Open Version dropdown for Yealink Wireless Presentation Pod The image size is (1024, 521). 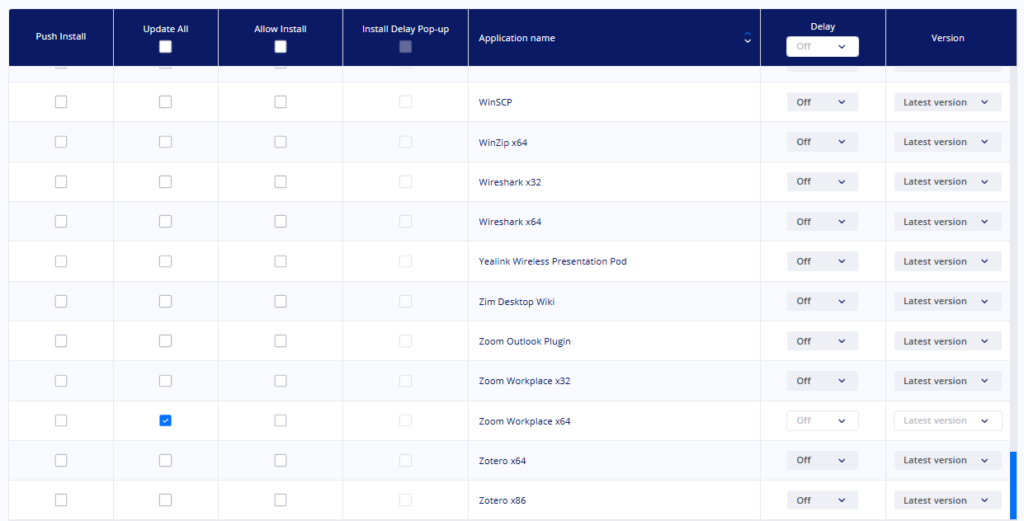[x=948, y=261]
